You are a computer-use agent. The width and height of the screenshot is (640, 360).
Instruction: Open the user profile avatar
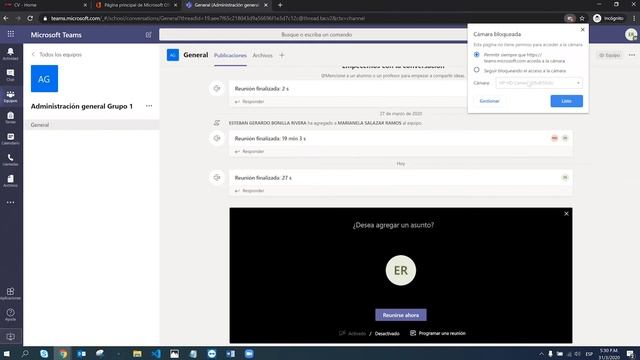click(631, 35)
